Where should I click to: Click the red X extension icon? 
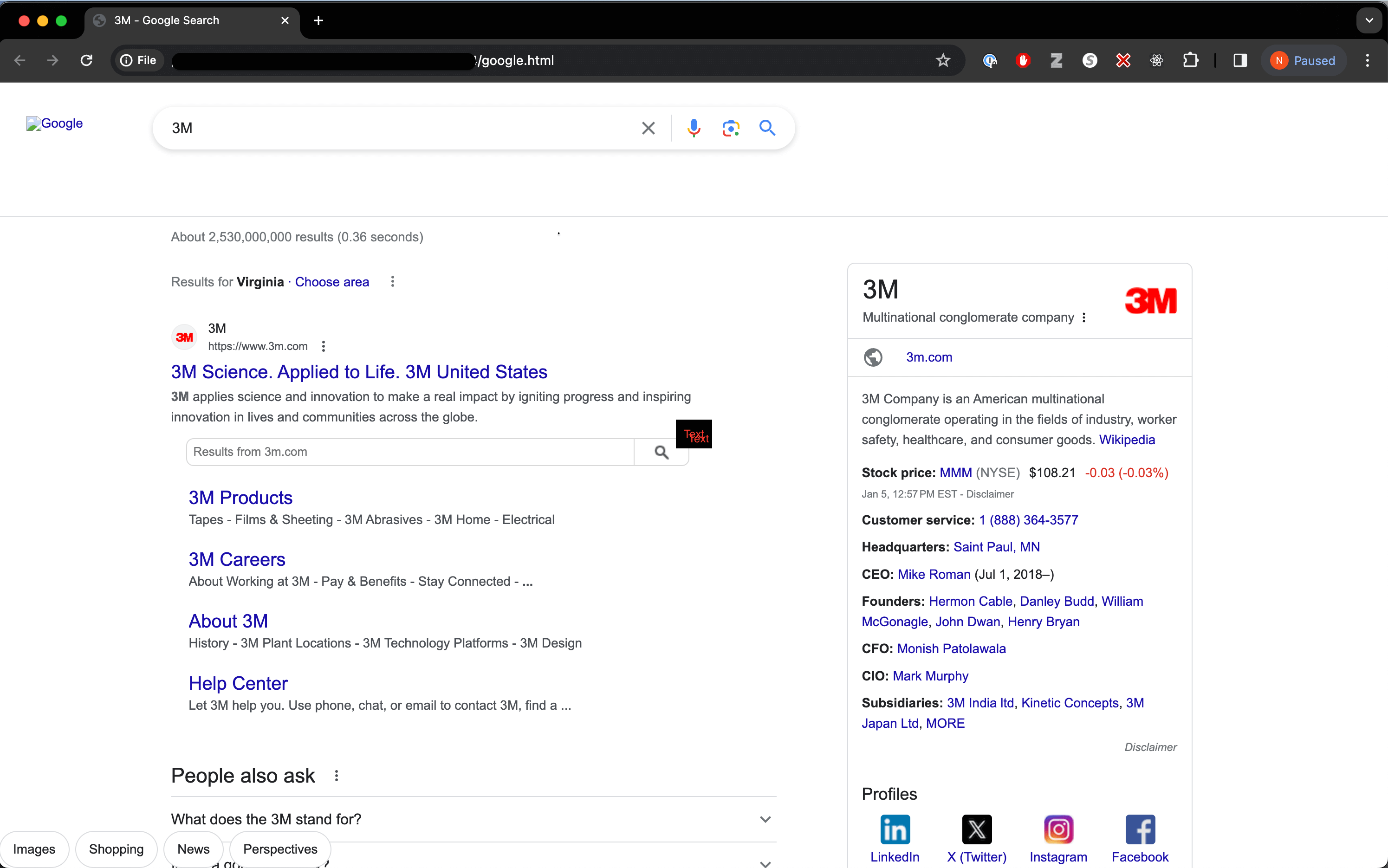click(x=1123, y=60)
